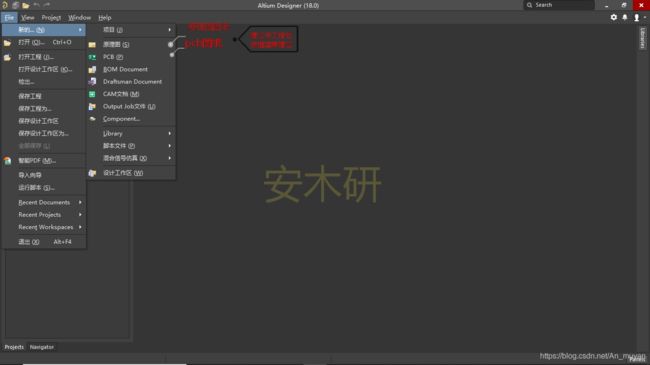Viewport: 650px width, 365px height.
Task: Expand the Library submenu arrow
Action: click(170, 134)
